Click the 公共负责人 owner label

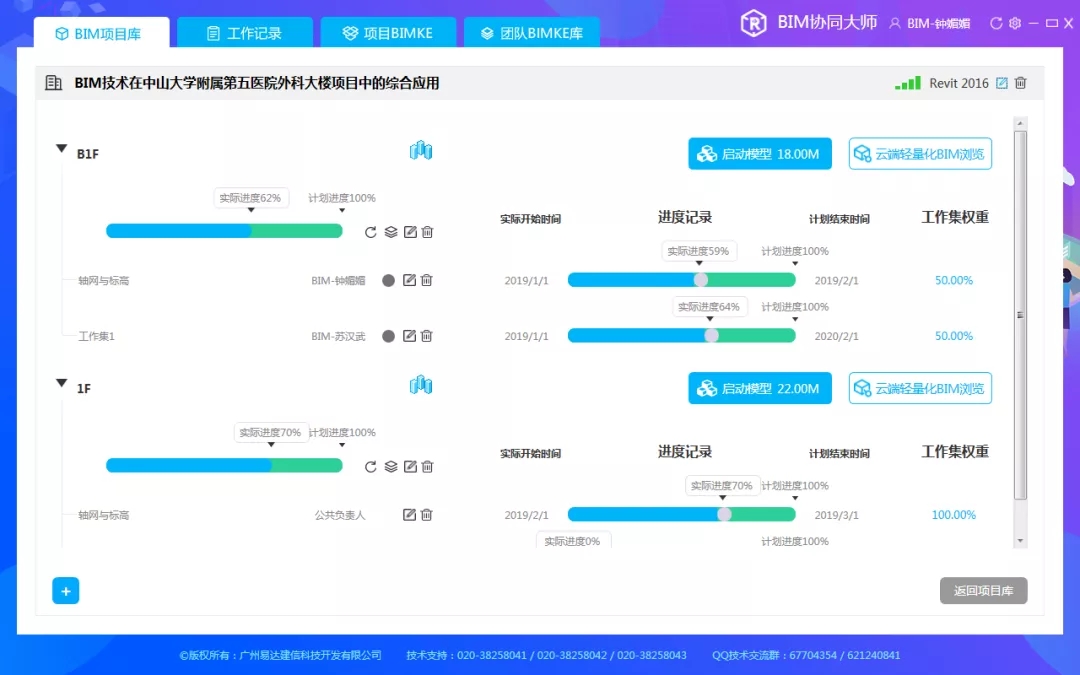click(340, 515)
